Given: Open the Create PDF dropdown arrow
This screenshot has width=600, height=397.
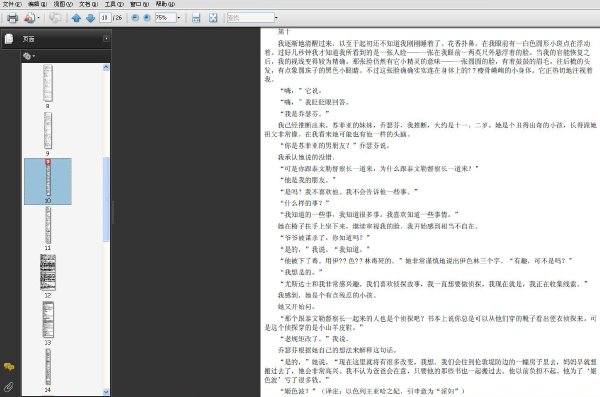Looking at the screenshot, I should click(38, 18).
